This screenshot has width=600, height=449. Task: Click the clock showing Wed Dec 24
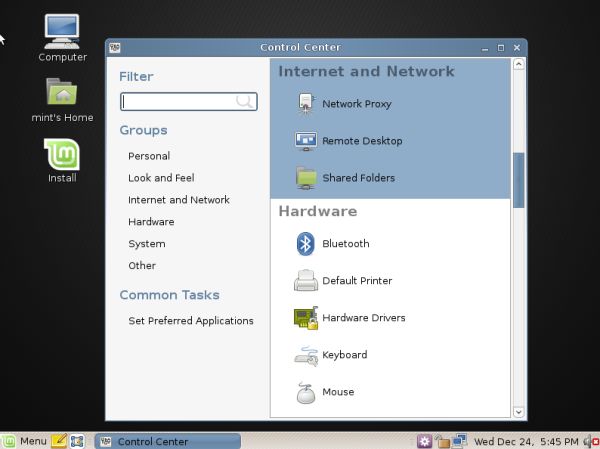pyautogui.click(x=526, y=441)
